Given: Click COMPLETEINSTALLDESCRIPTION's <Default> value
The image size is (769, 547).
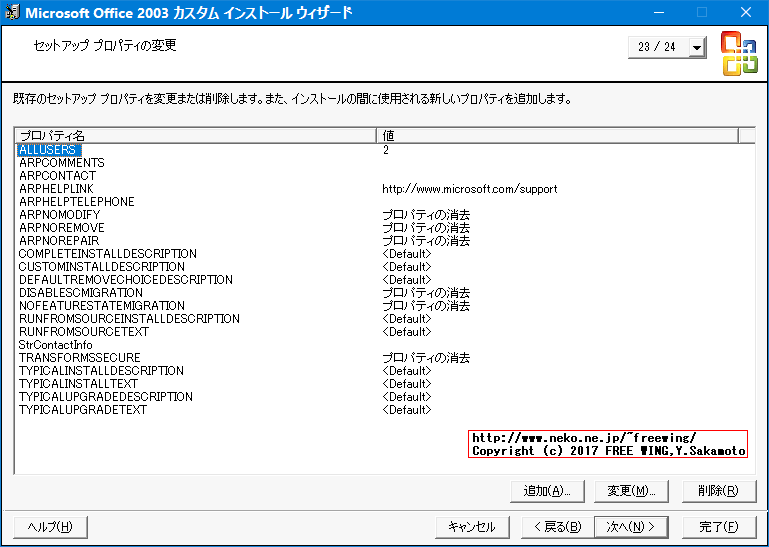Looking at the screenshot, I should 407,254.
